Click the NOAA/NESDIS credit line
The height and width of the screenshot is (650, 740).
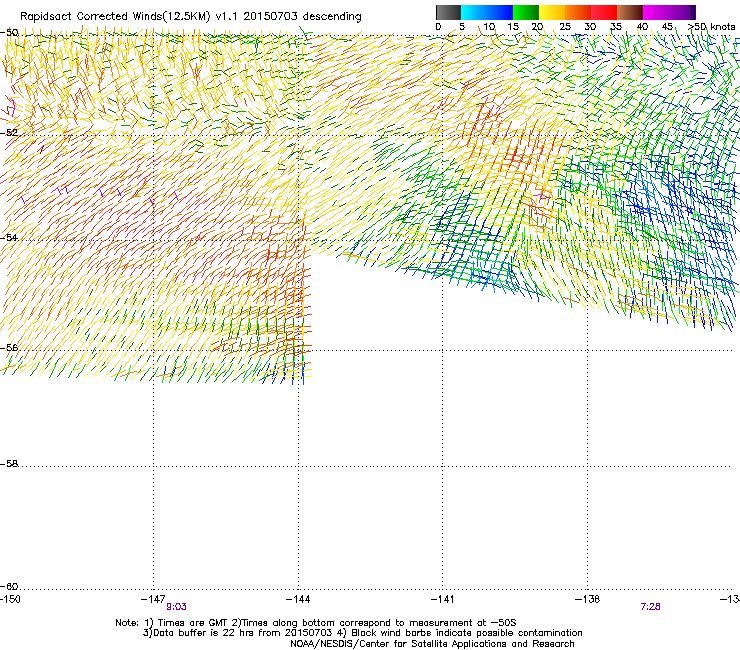click(432, 644)
